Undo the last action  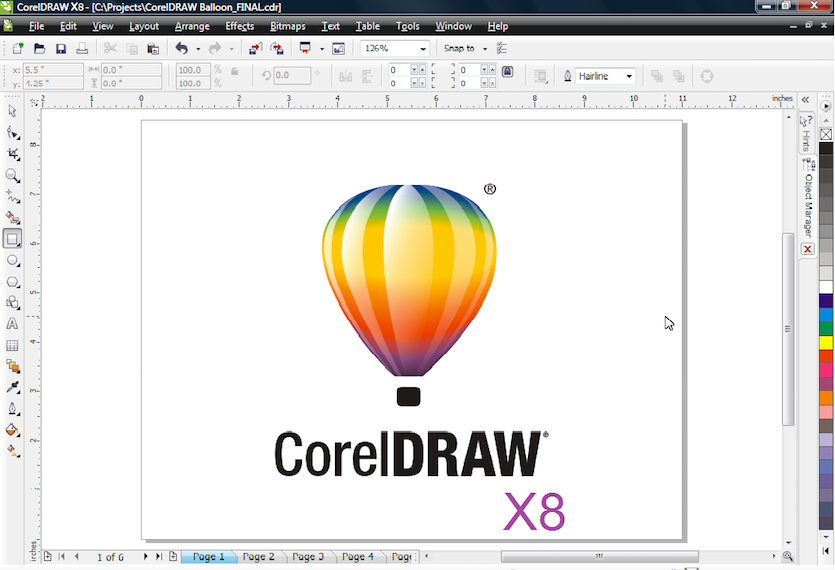point(182,48)
